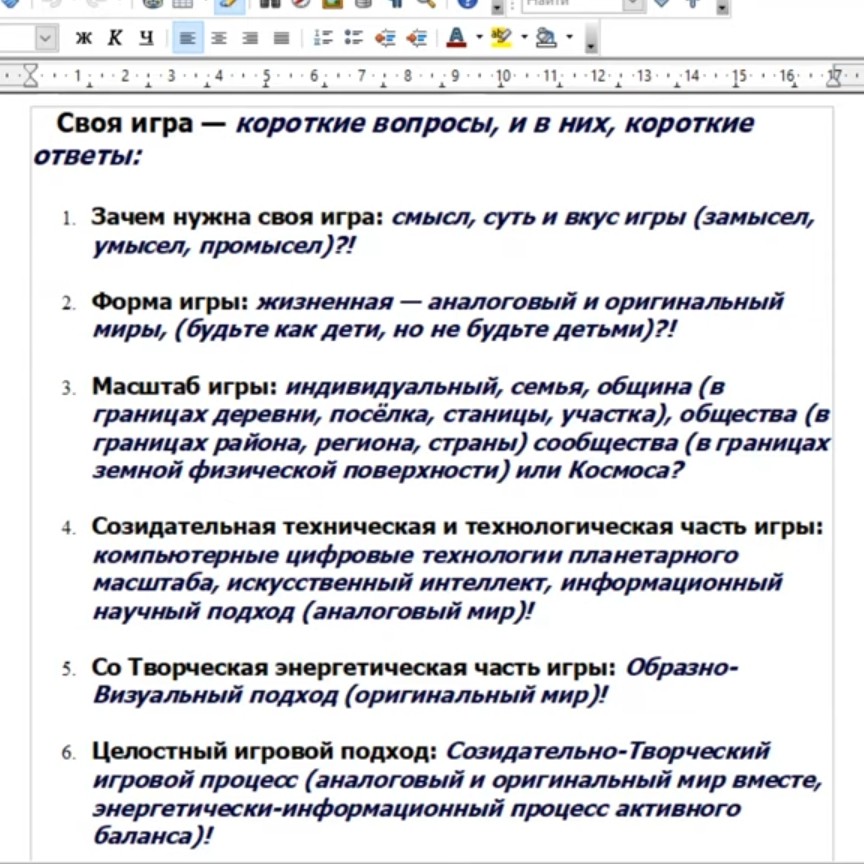Align paragraph to the left
The height and width of the screenshot is (864, 864).
(188, 37)
